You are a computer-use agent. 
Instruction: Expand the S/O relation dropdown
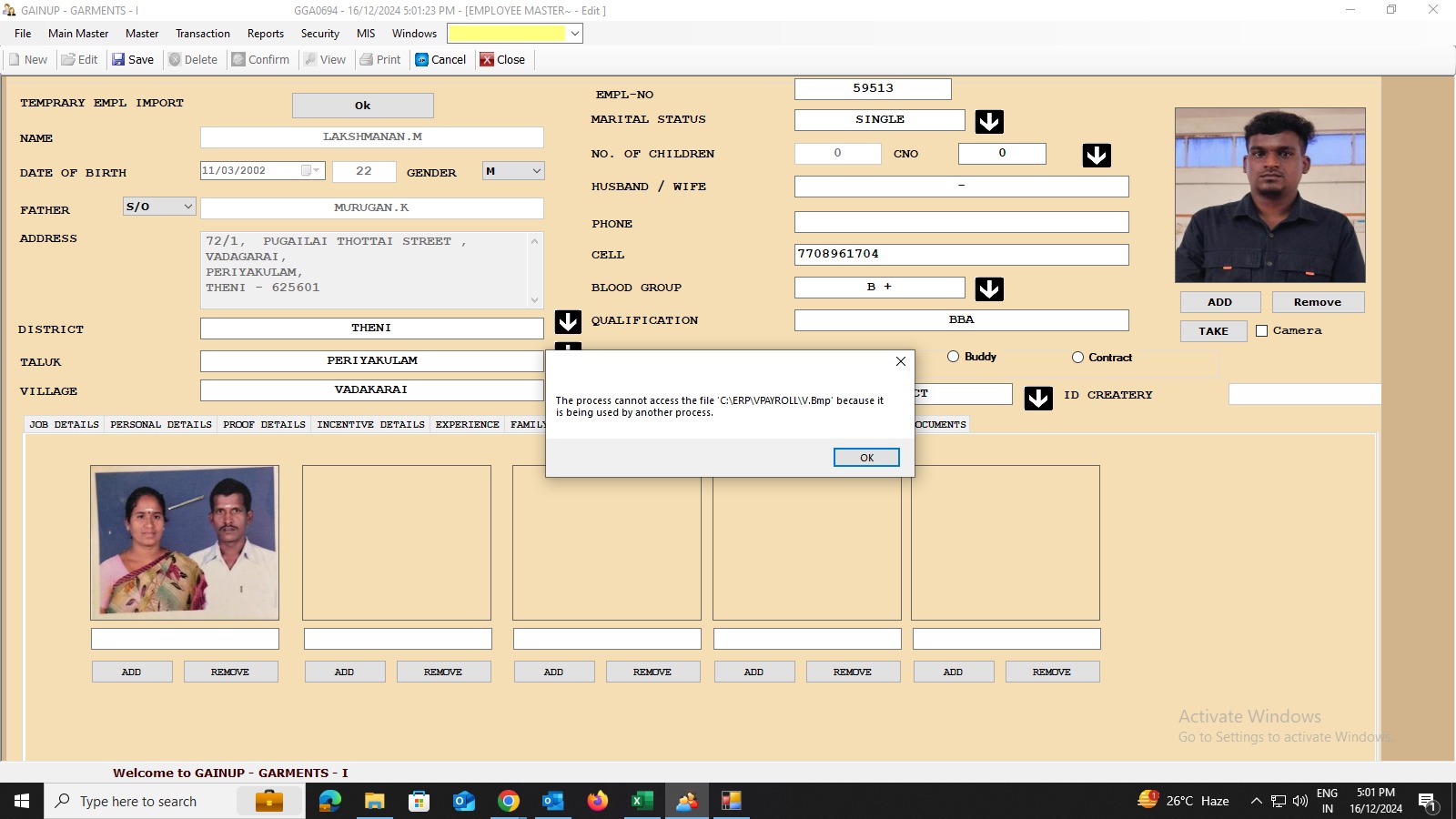pyautogui.click(x=187, y=207)
